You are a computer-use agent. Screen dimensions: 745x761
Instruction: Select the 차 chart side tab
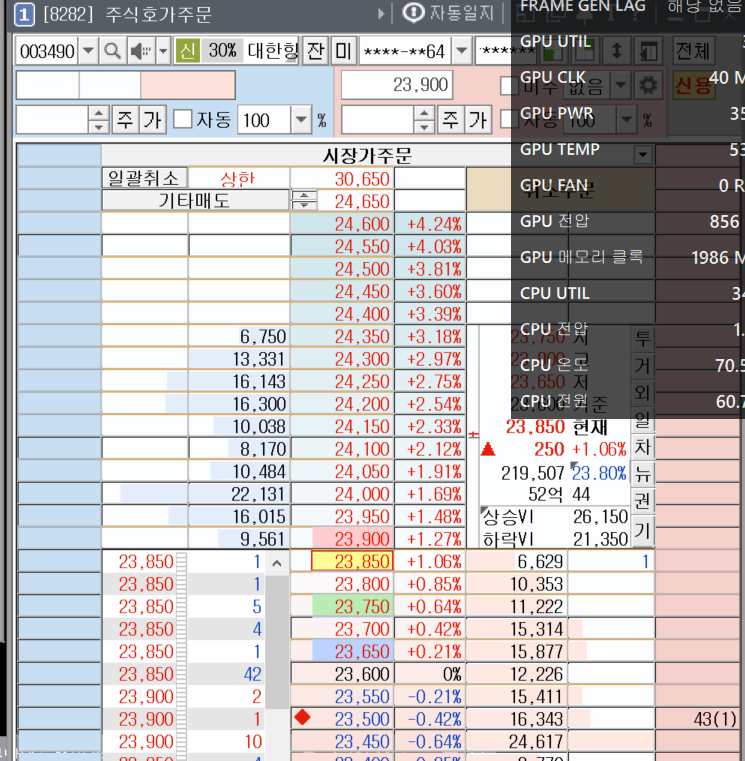(643, 446)
